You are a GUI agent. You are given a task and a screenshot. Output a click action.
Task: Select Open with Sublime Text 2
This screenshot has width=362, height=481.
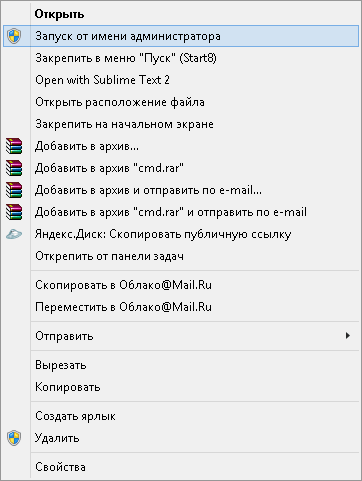pos(181,80)
